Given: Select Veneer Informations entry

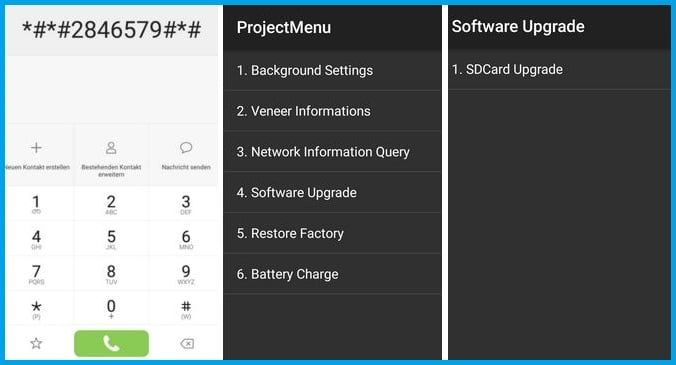Looking at the screenshot, I should [332, 111].
